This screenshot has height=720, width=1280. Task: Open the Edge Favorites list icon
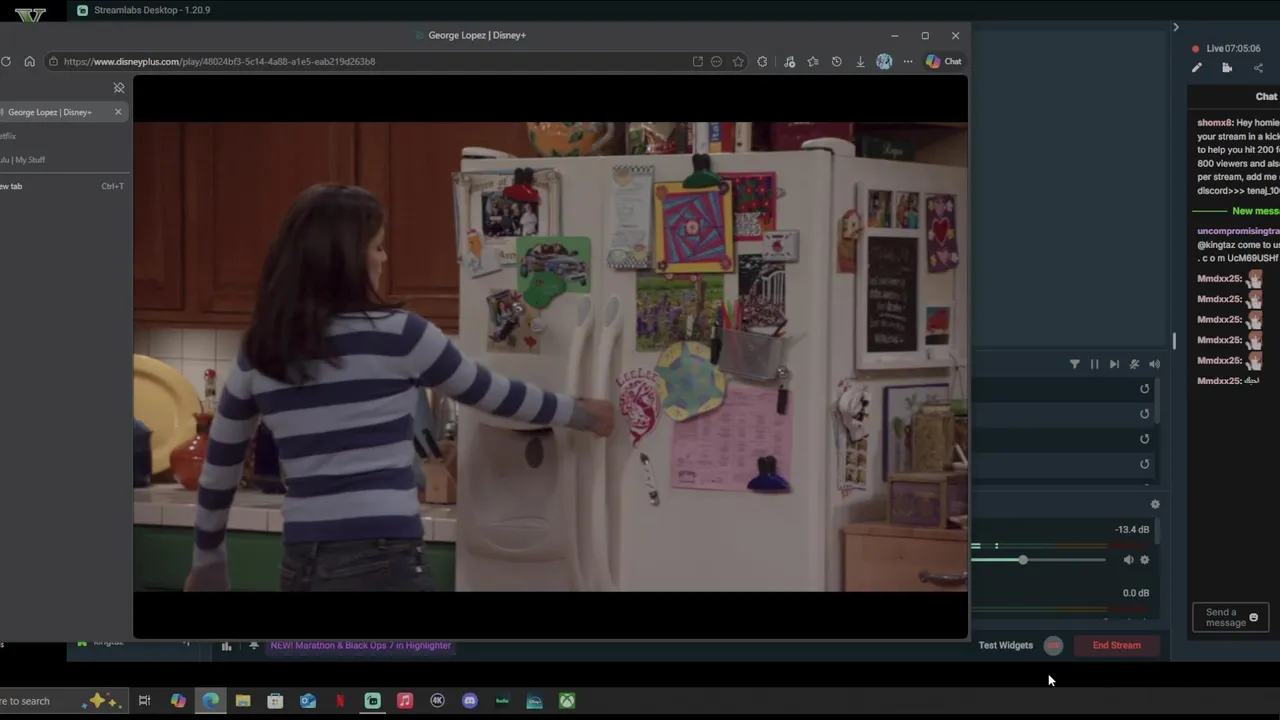click(x=813, y=61)
